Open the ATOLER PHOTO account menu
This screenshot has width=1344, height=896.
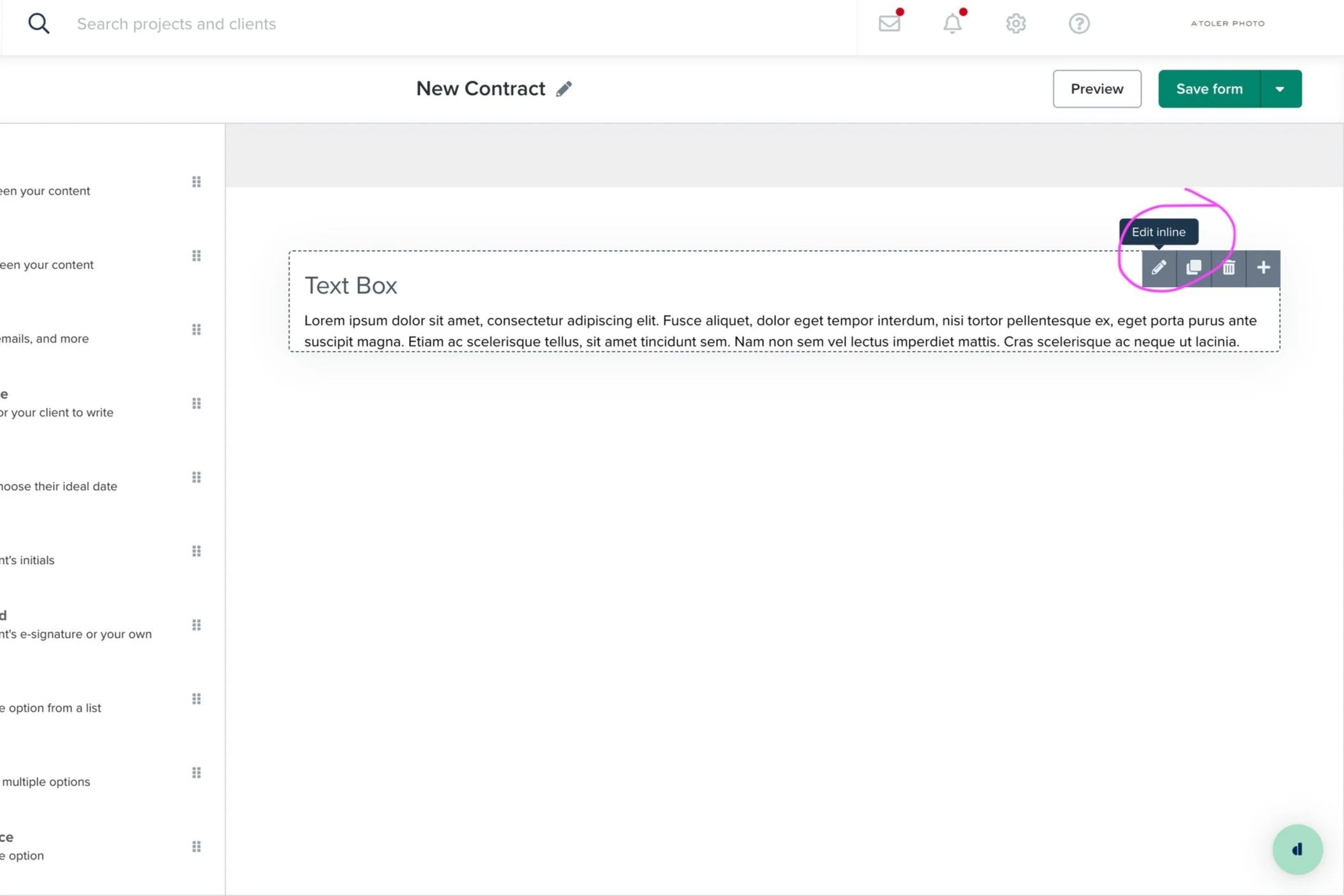pyautogui.click(x=1227, y=24)
